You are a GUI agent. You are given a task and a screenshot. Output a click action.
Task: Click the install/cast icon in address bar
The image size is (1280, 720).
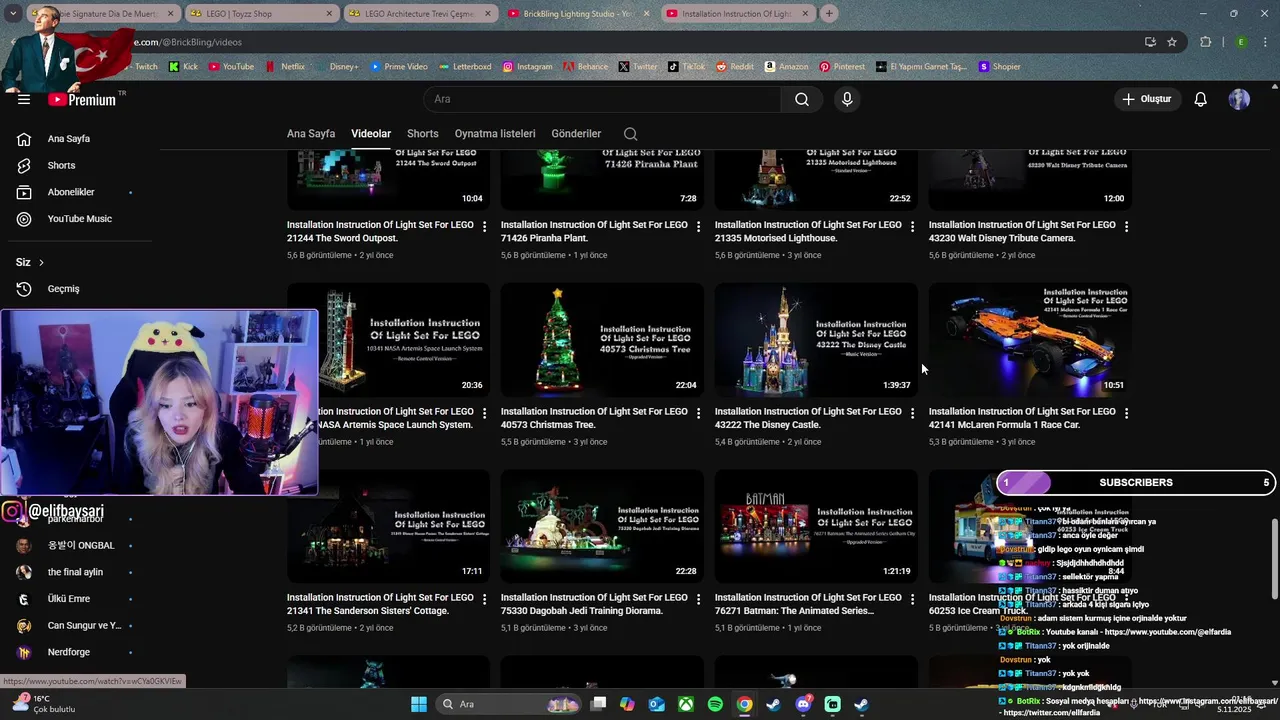point(1150,42)
